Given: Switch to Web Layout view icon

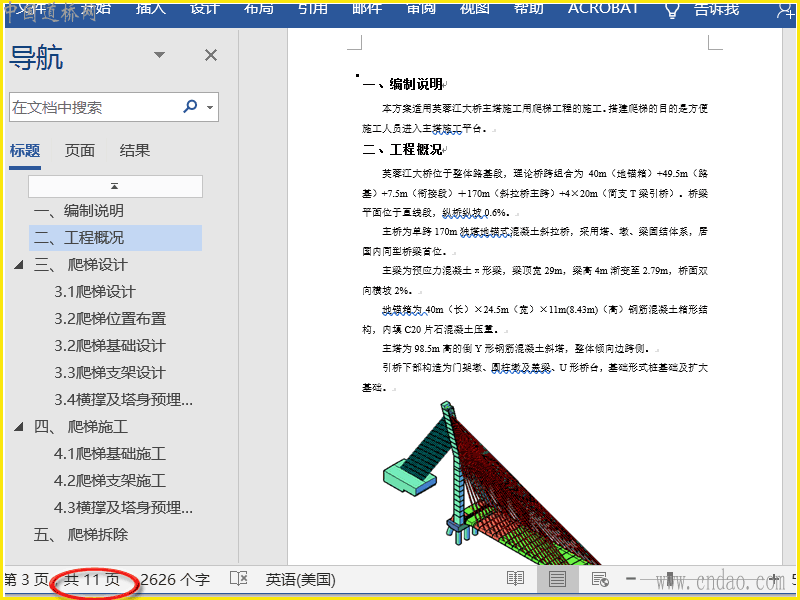Looking at the screenshot, I should point(599,579).
